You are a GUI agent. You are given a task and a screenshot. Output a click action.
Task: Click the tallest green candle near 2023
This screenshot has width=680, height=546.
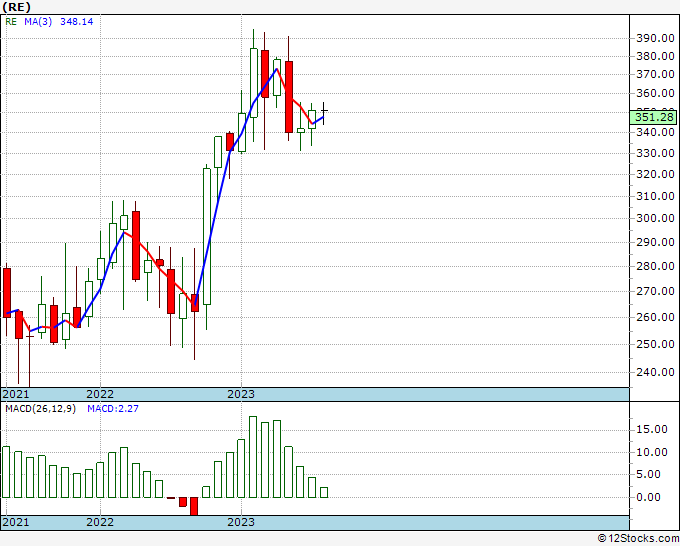click(x=207, y=236)
